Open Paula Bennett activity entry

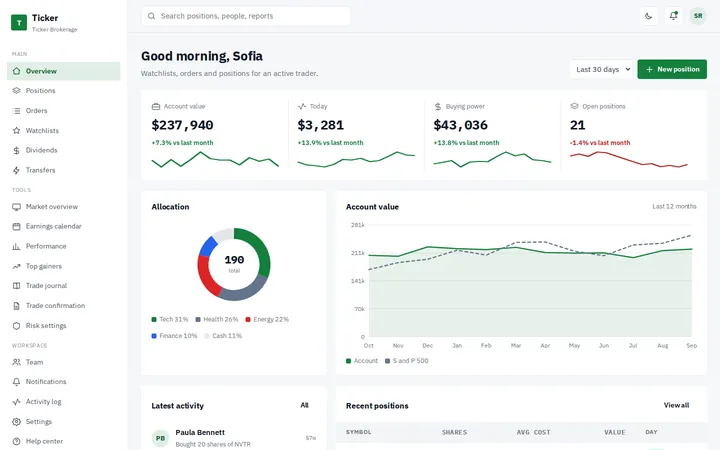coord(234,438)
